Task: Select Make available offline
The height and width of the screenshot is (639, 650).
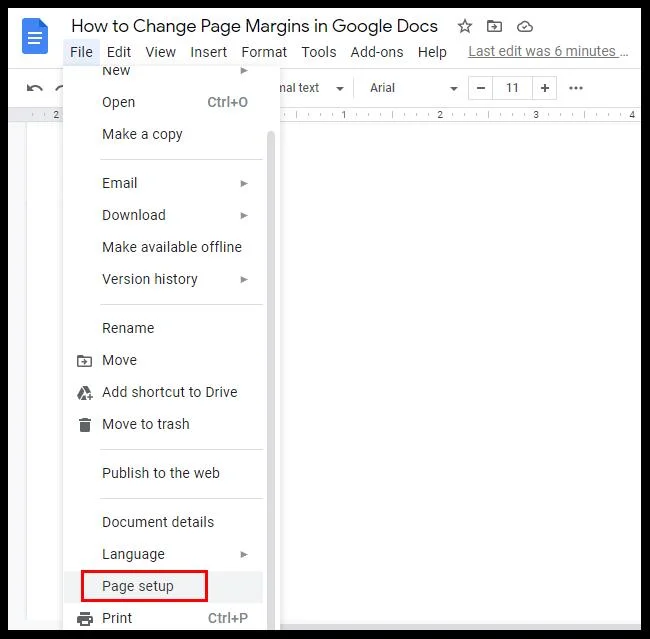Action: coord(165,247)
